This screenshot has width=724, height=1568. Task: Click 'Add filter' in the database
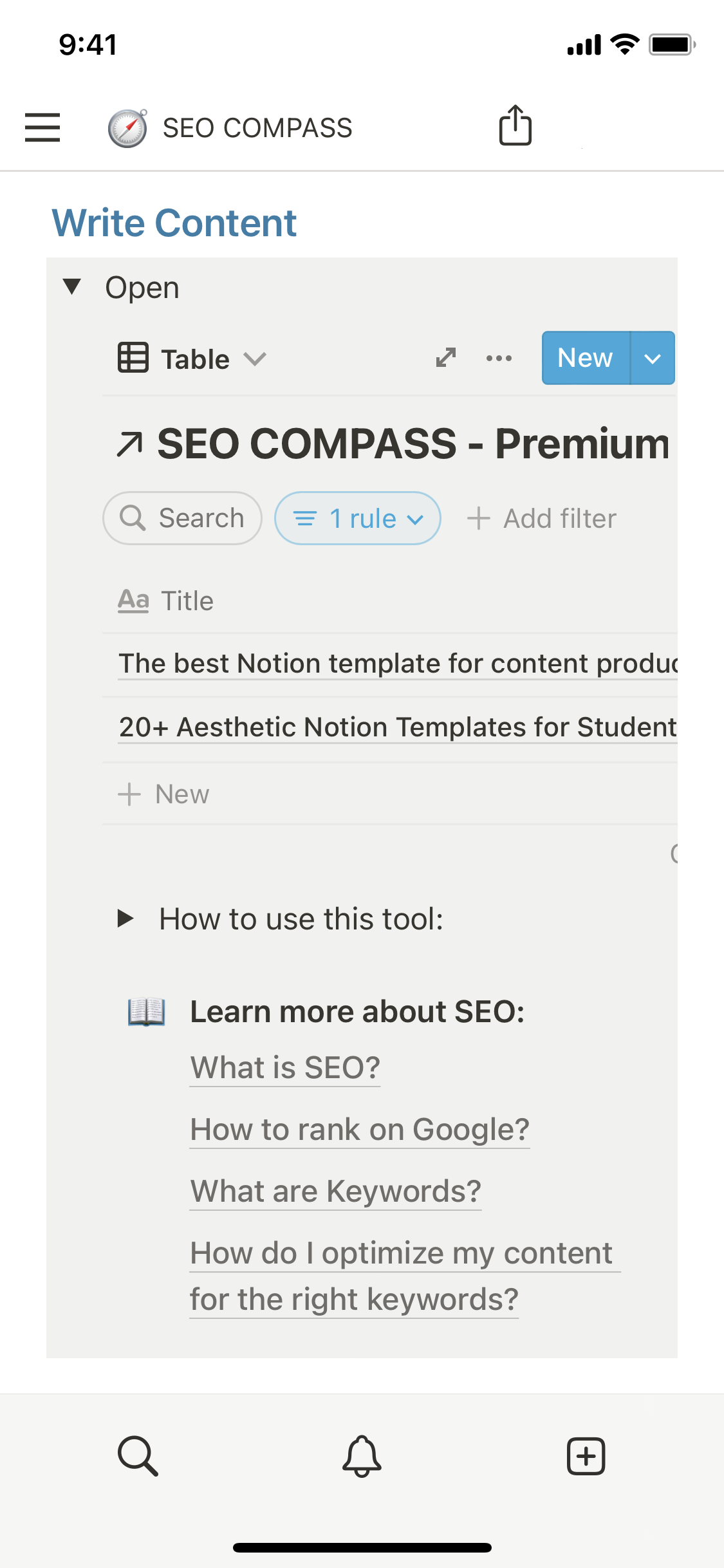pyautogui.click(x=542, y=518)
